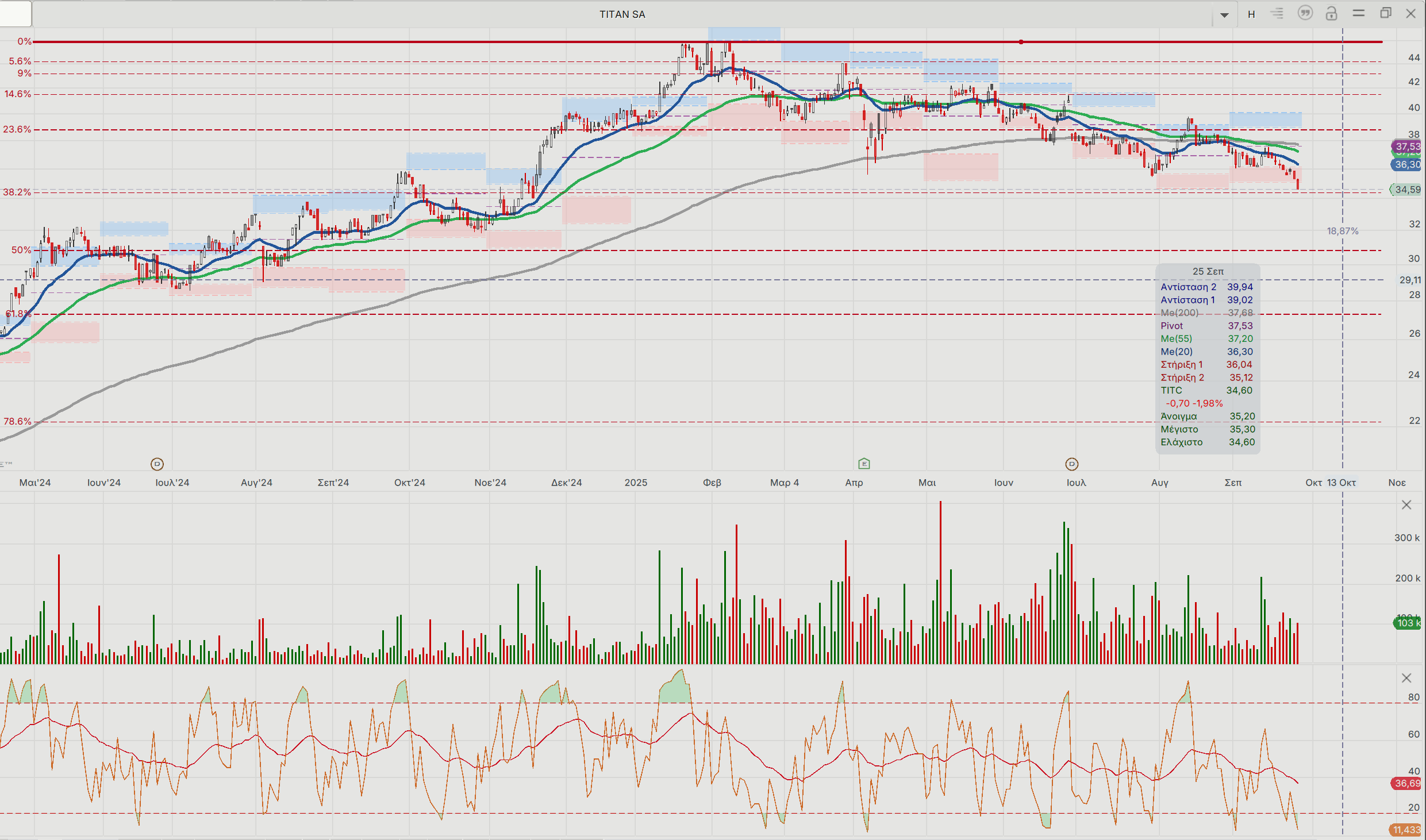Close the volume indicator panel
Screen dimensions: 1426x840
(x=1406, y=505)
